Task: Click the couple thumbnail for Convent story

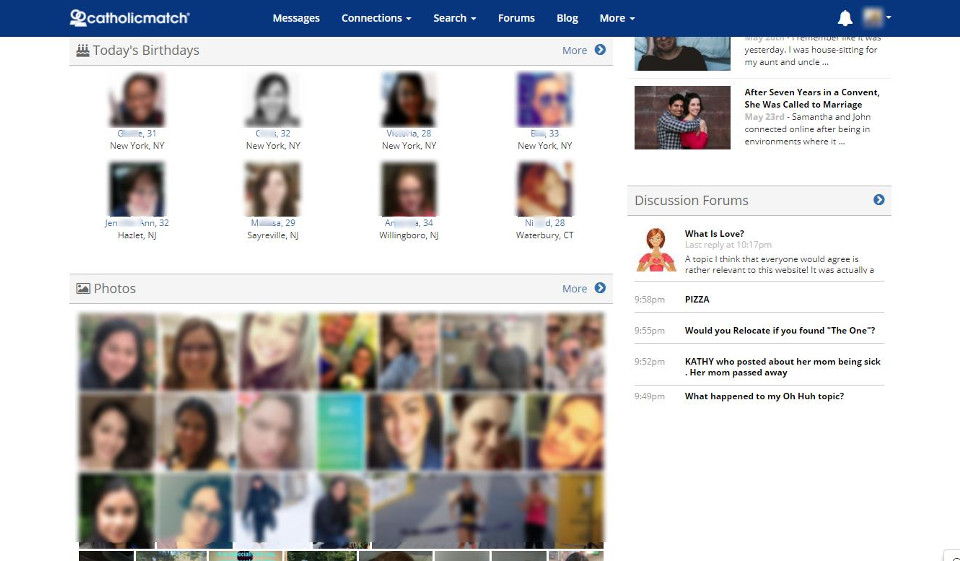Action: (x=682, y=118)
